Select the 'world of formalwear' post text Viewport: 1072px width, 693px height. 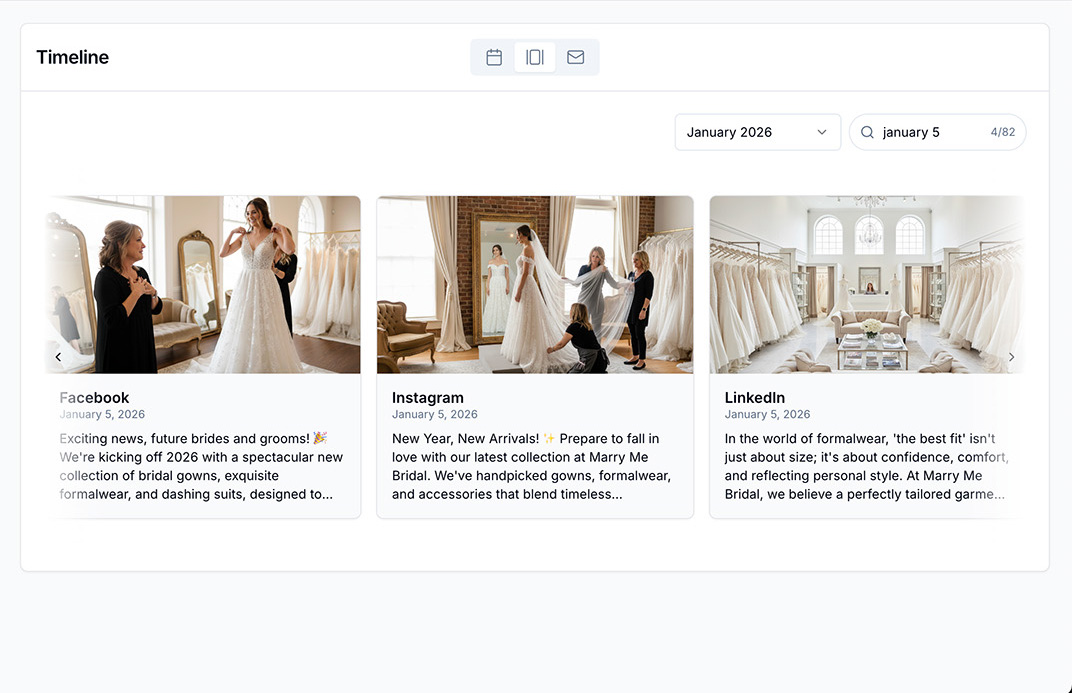tap(865, 466)
